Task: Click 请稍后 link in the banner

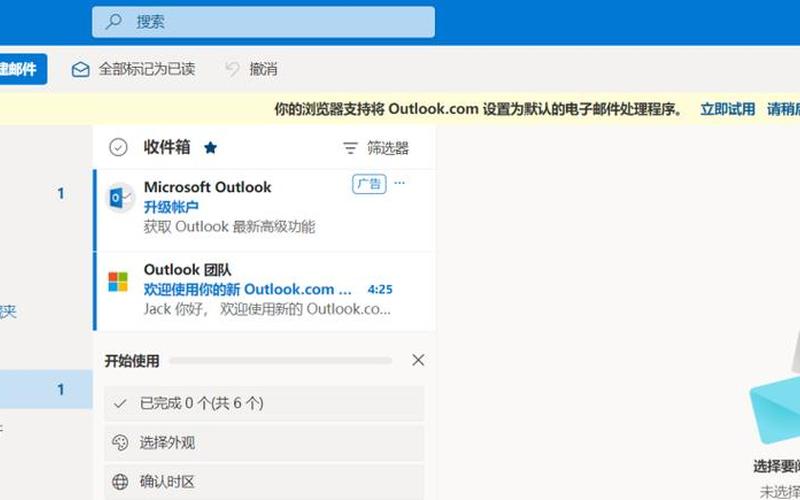Action: 784,109
